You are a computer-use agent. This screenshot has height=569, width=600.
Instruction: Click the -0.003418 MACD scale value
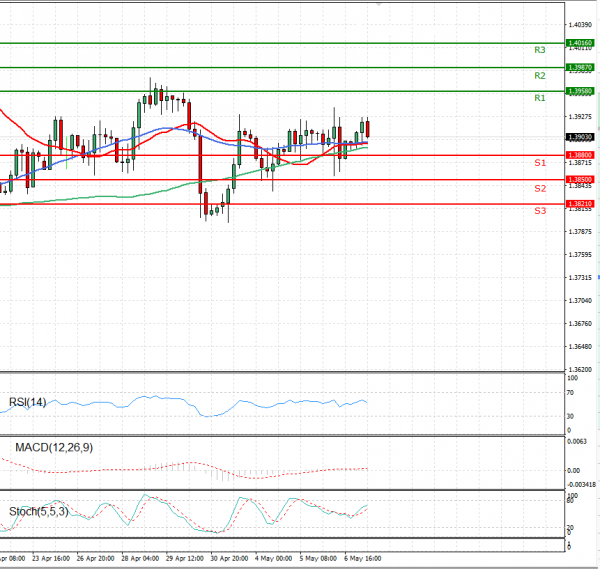tap(581, 485)
